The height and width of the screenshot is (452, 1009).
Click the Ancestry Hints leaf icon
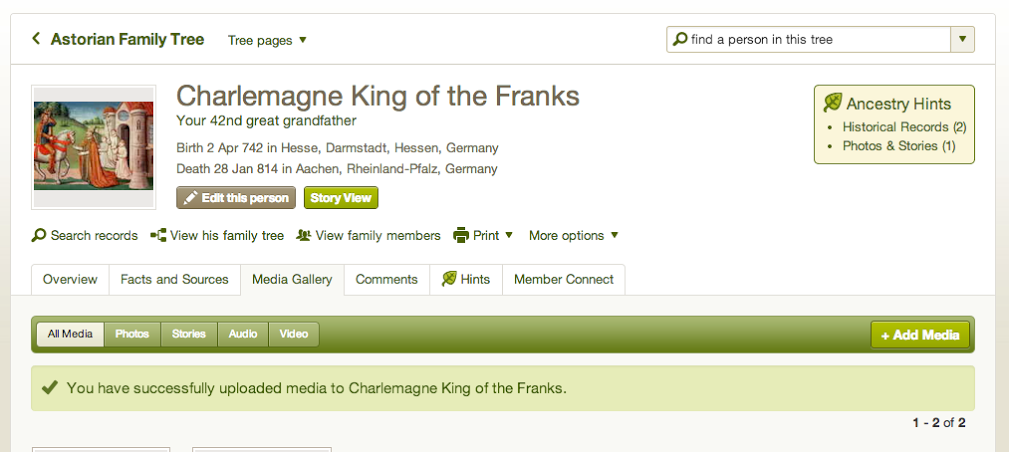tap(832, 103)
